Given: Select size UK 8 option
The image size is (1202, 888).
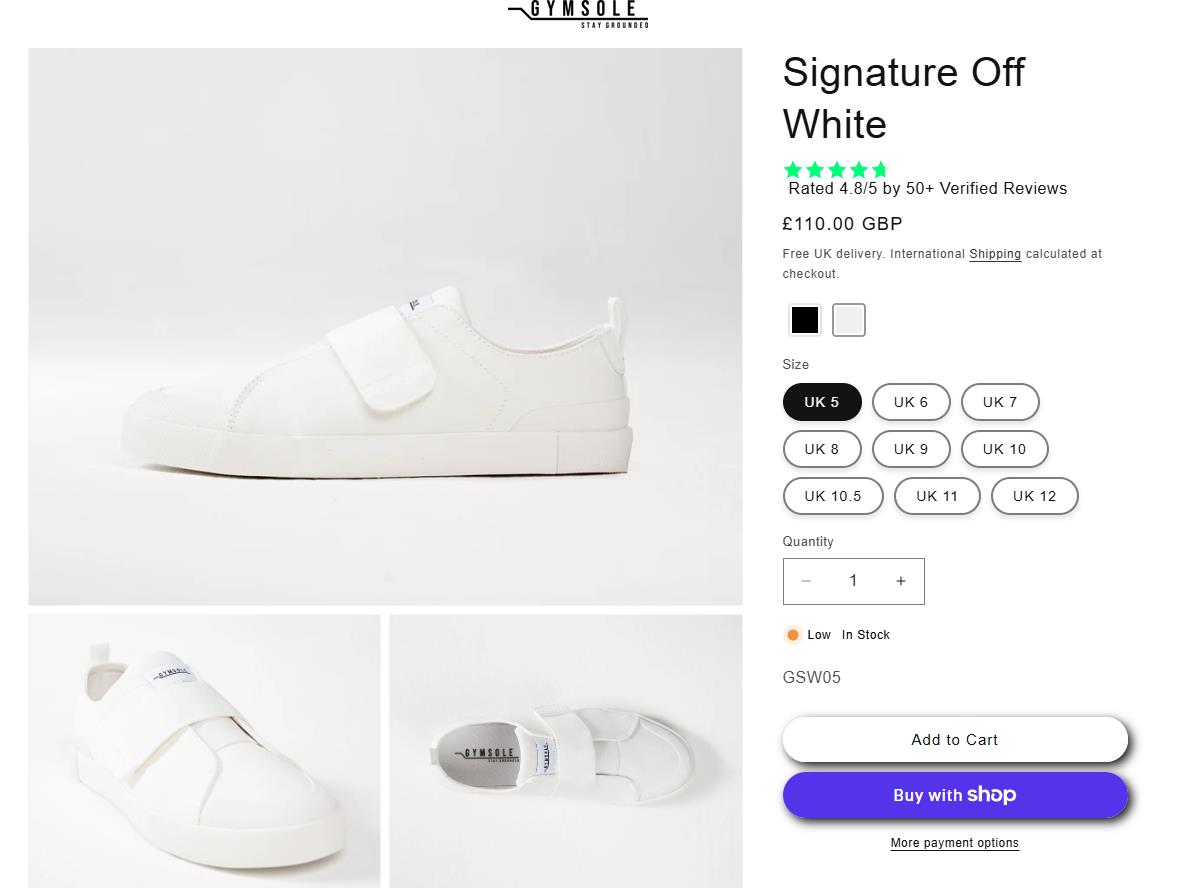Looking at the screenshot, I should click(822, 449).
